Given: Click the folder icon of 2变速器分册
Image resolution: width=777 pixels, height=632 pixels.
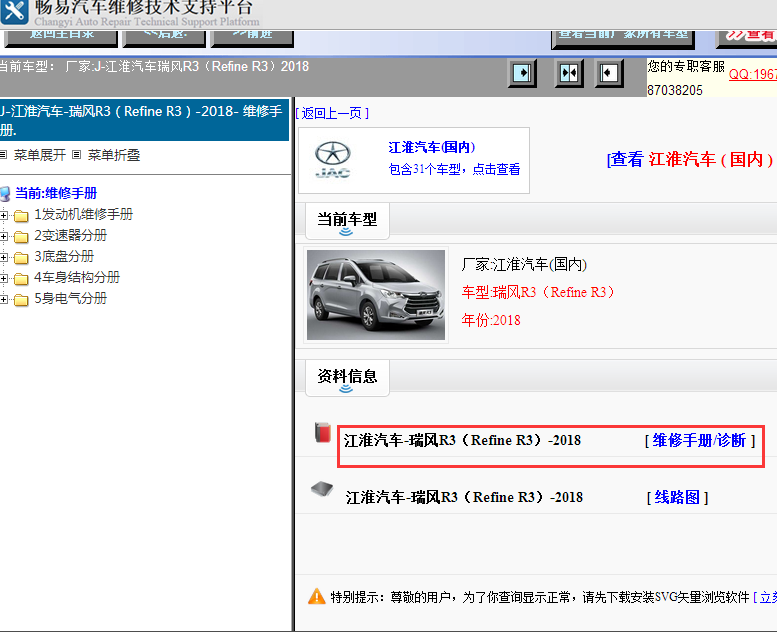Looking at the screenshot, I should point(21,236).
